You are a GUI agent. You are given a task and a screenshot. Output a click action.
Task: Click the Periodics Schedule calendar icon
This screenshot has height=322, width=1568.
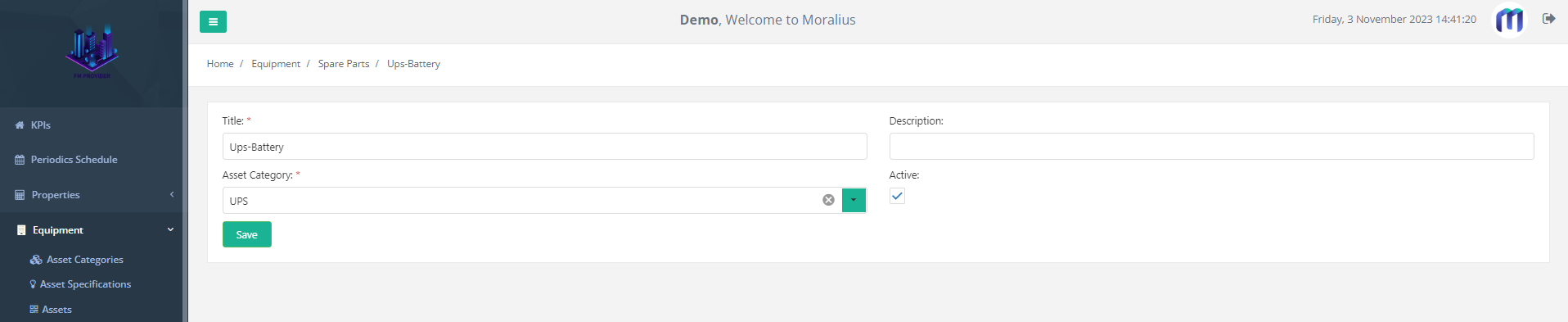[20, 160]
